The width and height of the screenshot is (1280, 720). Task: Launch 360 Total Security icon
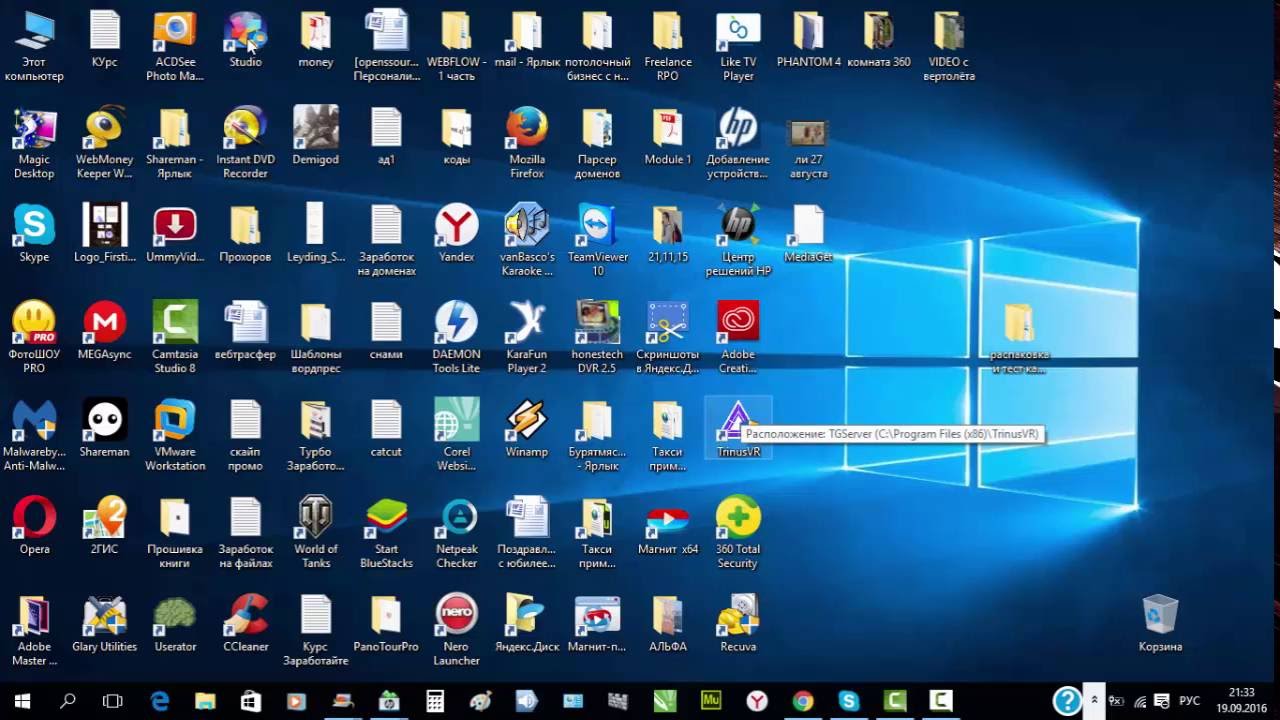[x=738, y=533]
